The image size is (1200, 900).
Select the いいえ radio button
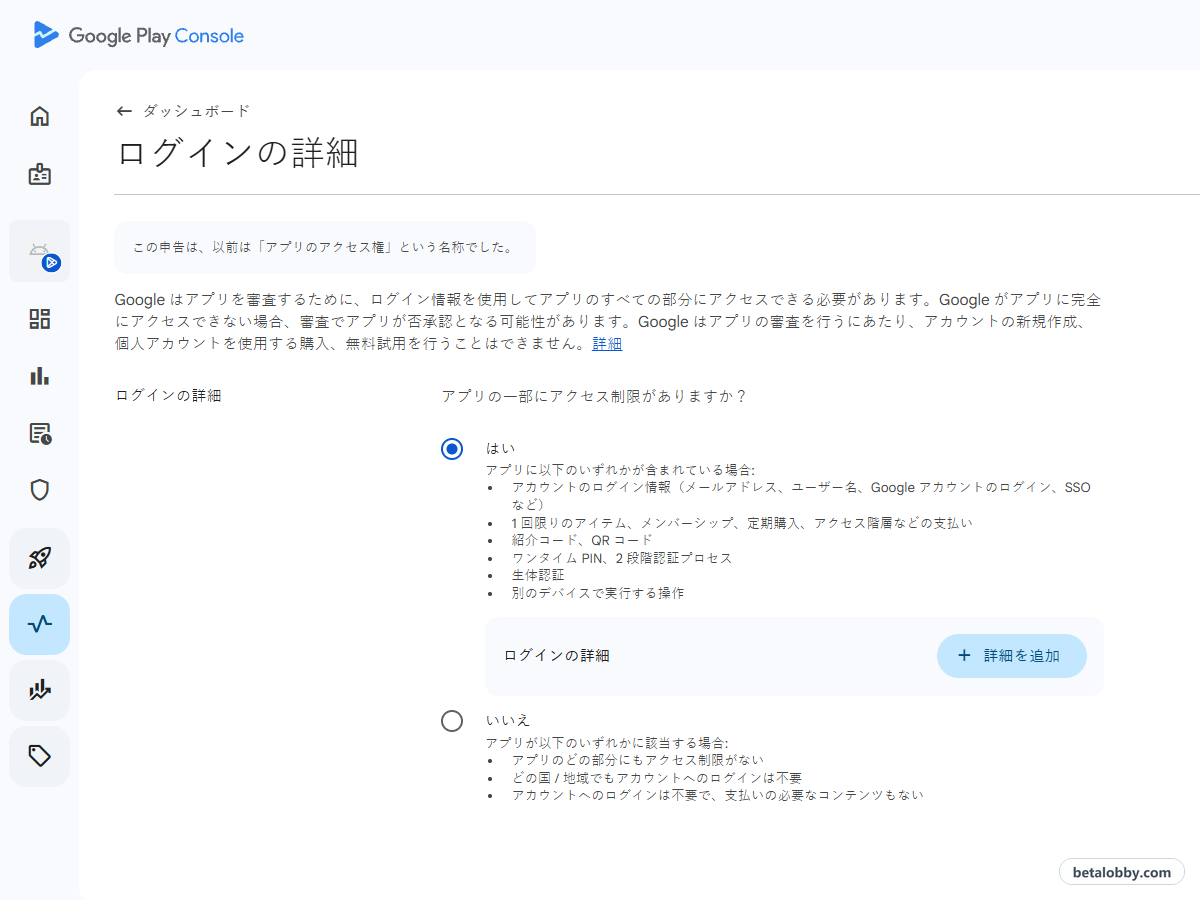point(452,721)
